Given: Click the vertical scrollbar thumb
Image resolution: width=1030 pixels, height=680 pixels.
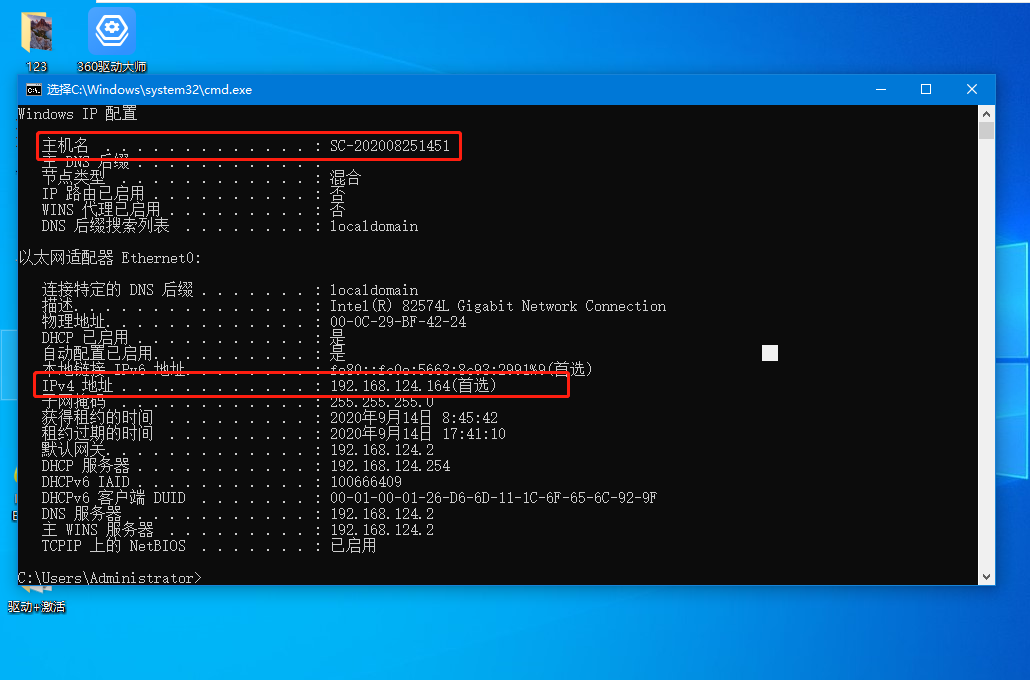Looking at the screenshot, I should [986, 131].
